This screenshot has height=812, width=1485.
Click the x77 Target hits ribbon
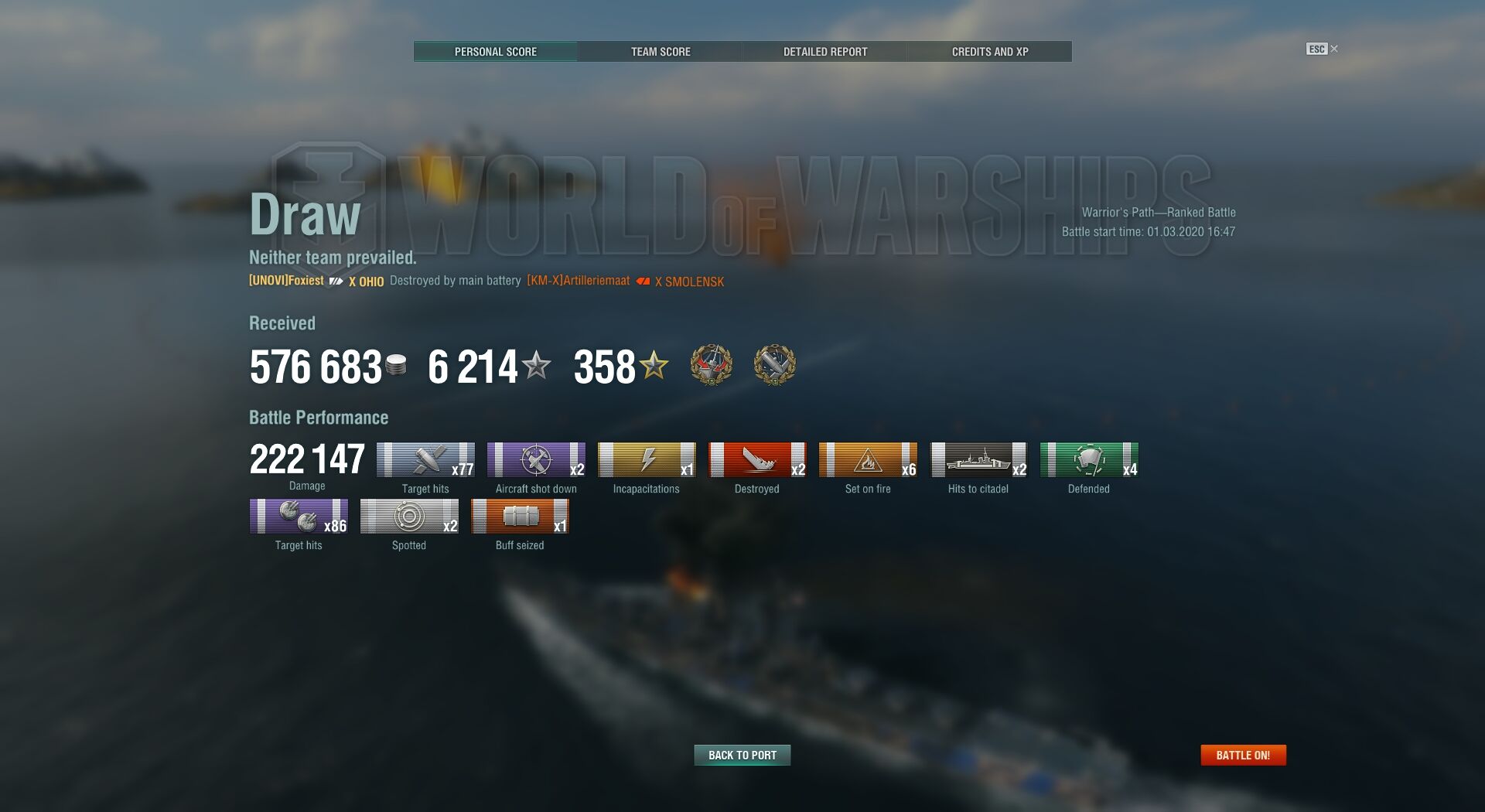pyautogui.click(x=425, y=460)
